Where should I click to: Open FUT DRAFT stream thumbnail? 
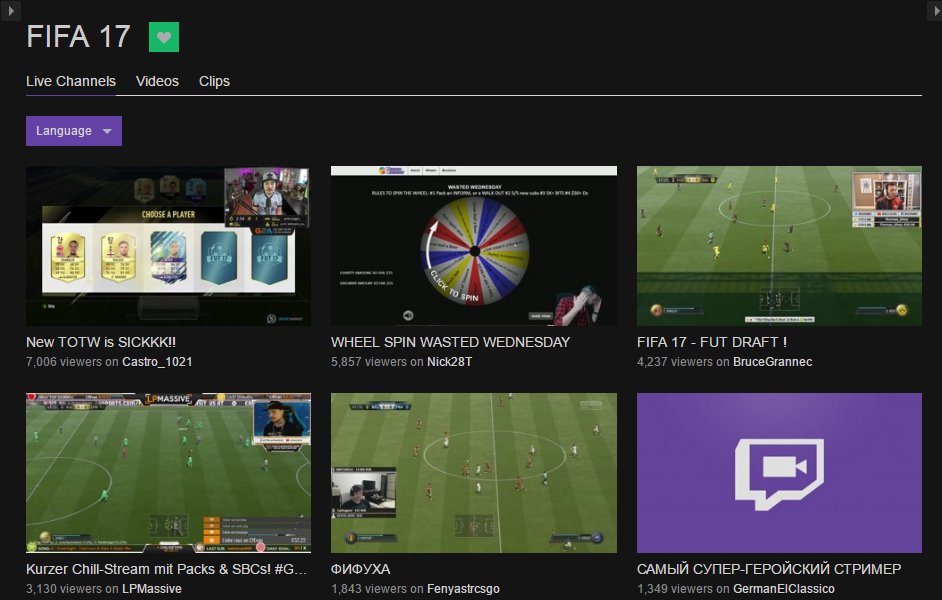[x=779, y=246]
